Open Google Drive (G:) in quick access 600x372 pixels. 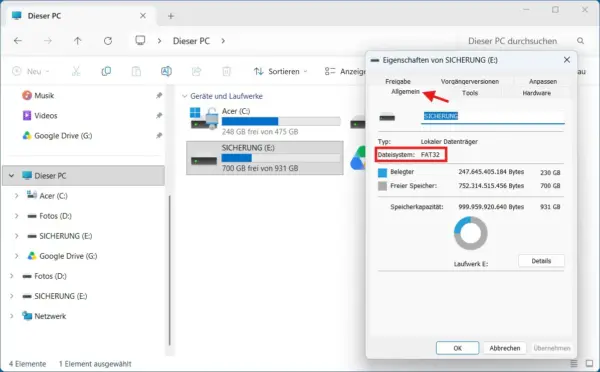63,135
